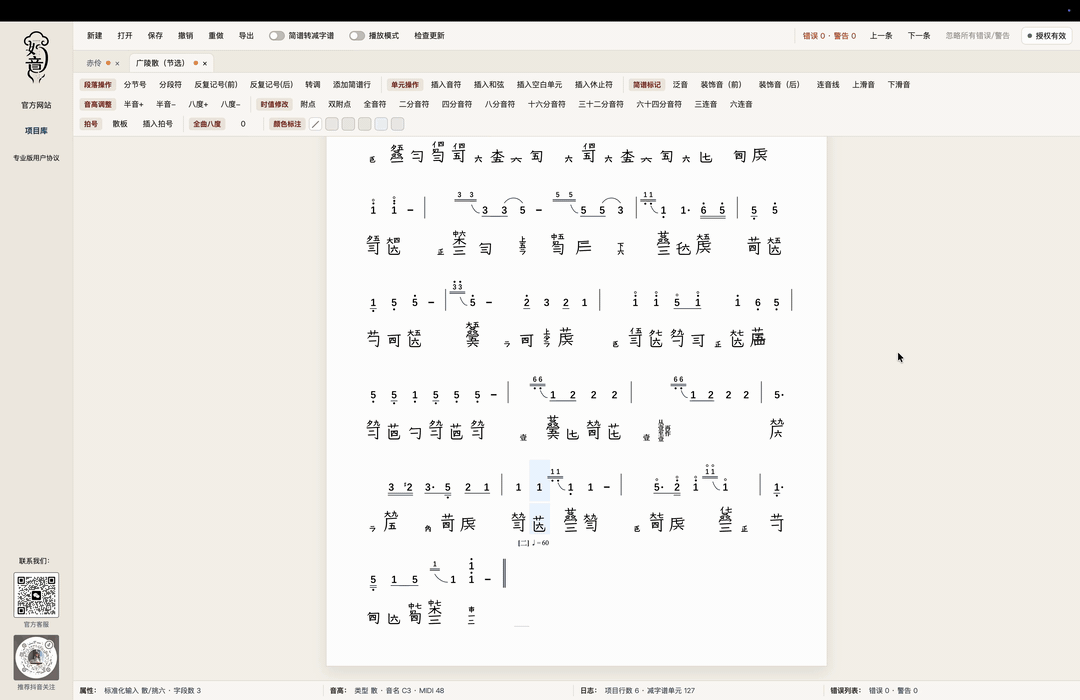The image size is (1080, 700).
Task: Add 下滑音
Action: tap(899, 85)
